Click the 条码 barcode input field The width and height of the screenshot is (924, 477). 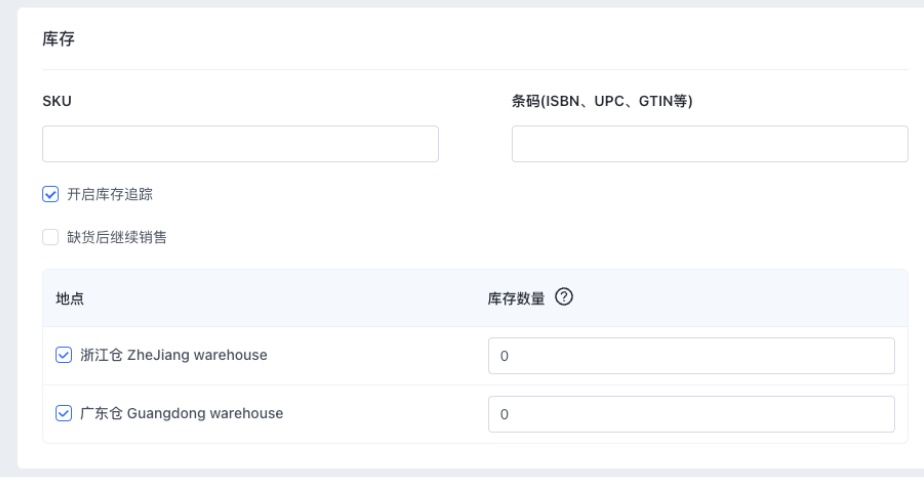click(x=709, y=144)
